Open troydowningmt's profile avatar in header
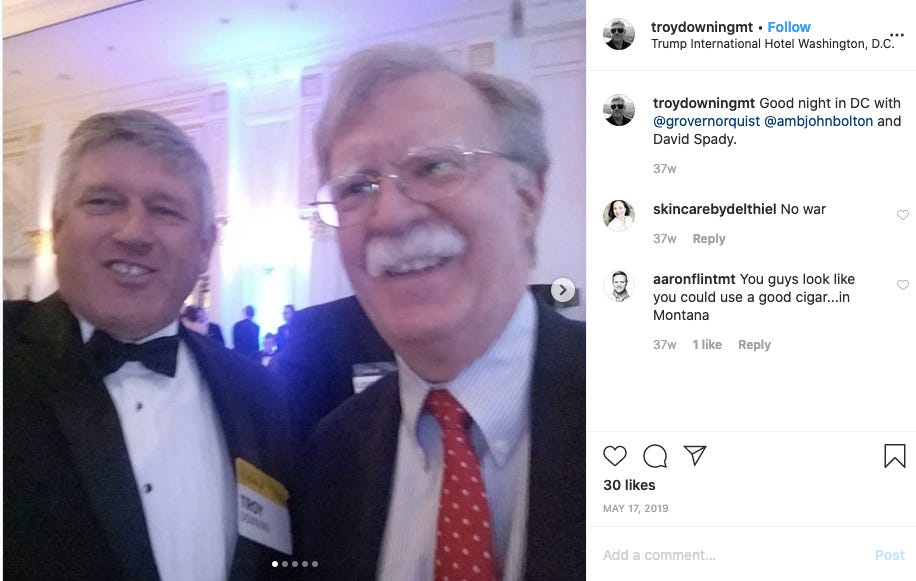This screenshot has height=581, width=916. 619,34
